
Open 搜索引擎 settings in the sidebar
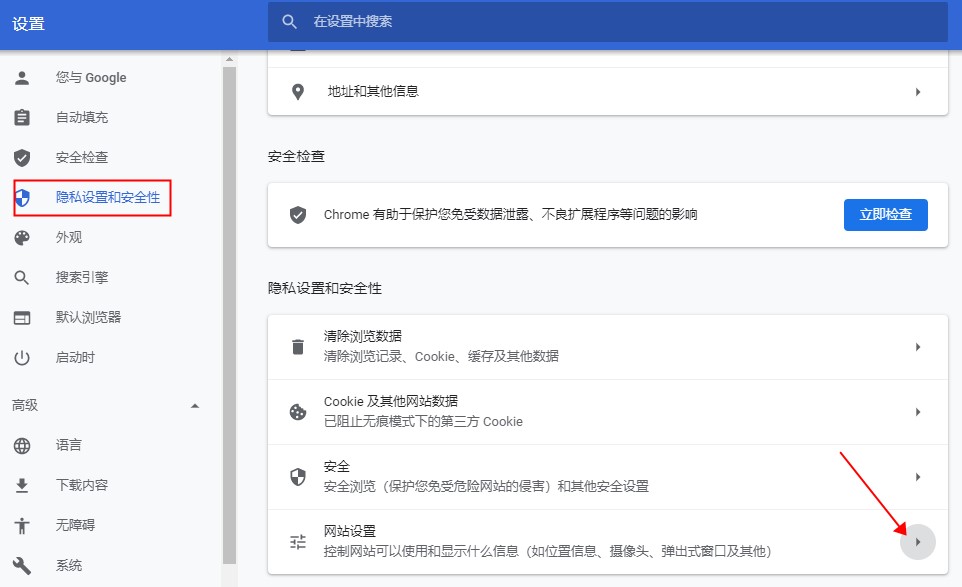point(82,277)
